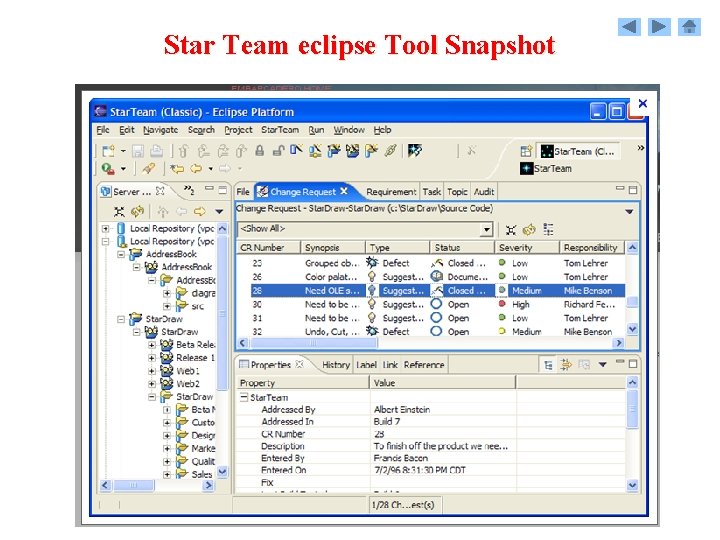Maximize the Properties view panel
This screenshot has height=540, width=720.
click(633, 364)
